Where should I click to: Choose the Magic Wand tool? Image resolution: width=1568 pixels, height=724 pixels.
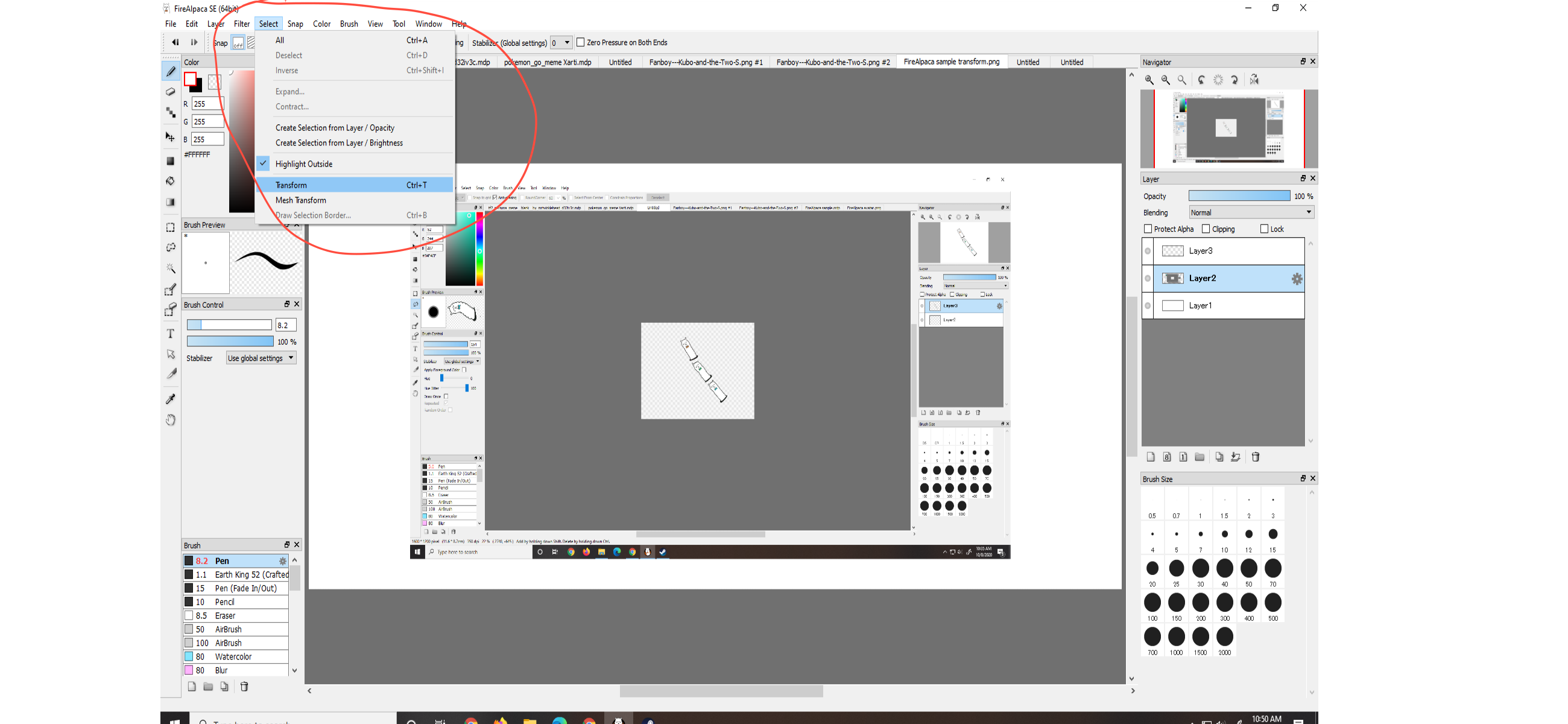(171, 268)
